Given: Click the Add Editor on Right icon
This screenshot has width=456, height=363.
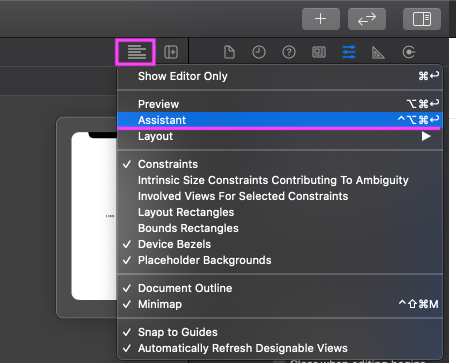Looking at the screenshot, I should point(171,52).
